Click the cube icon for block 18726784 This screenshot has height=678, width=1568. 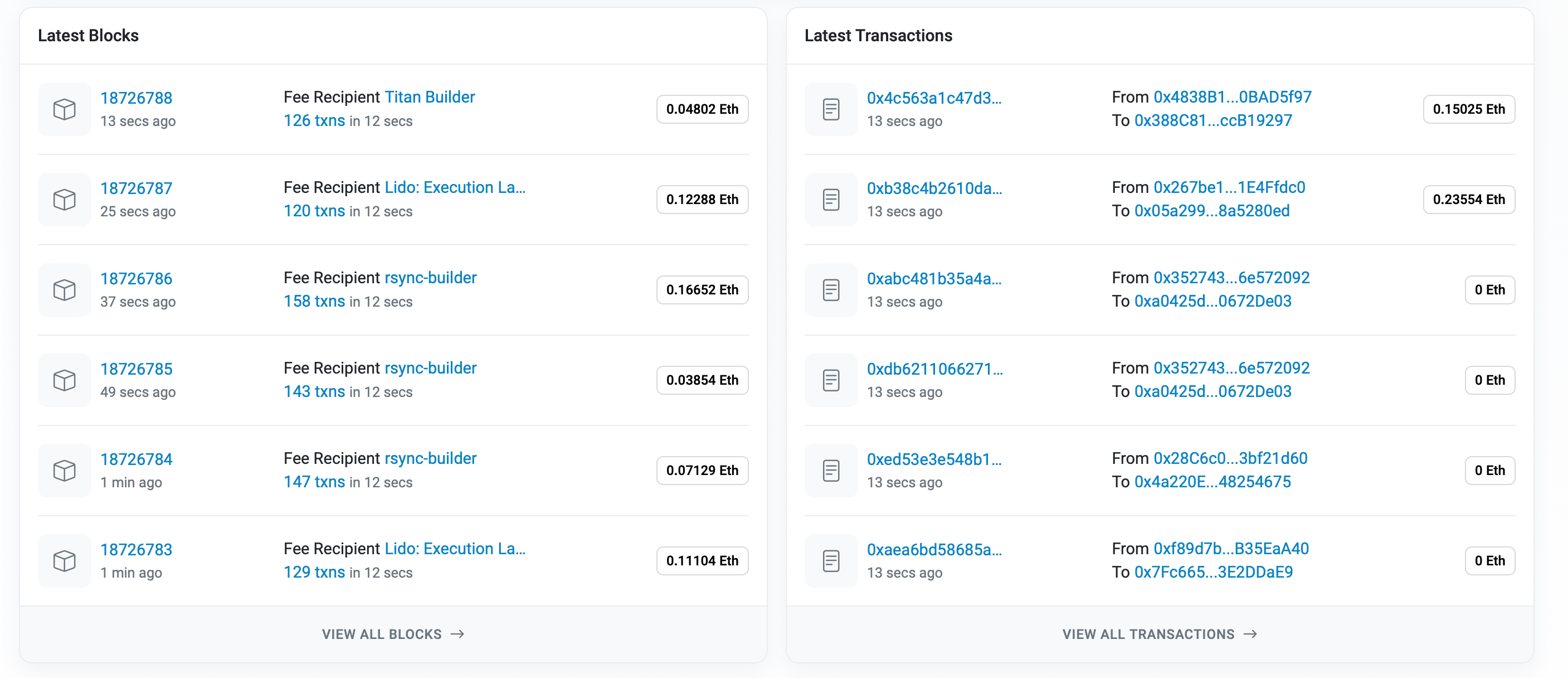coord(65,470)
